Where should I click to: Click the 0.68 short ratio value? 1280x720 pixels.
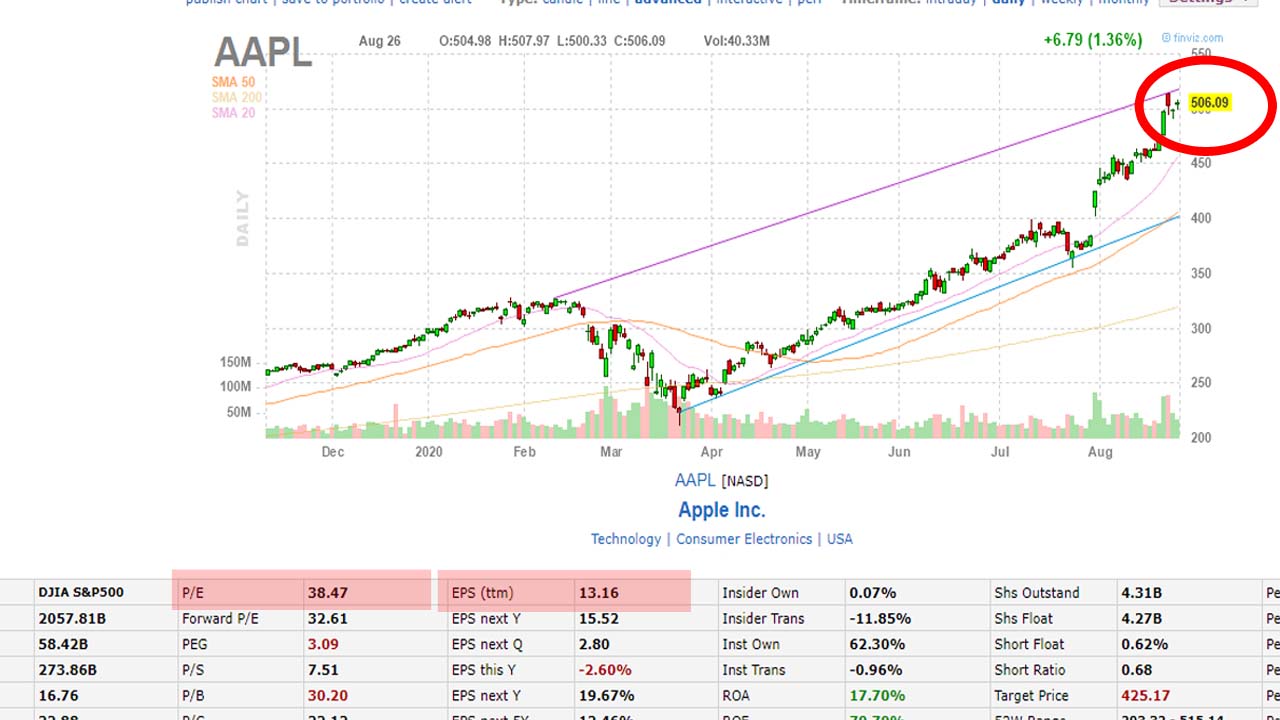[x=1136, y=670]
